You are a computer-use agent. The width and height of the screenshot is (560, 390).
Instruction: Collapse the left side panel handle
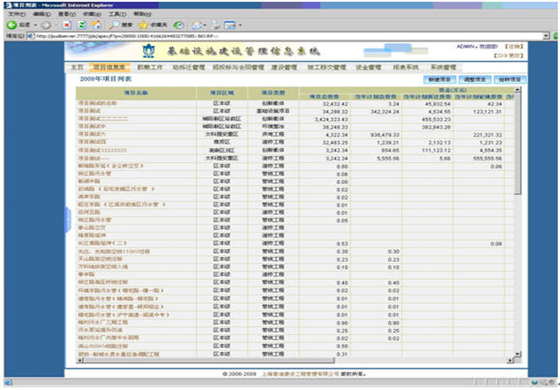(x=68, y=220)
